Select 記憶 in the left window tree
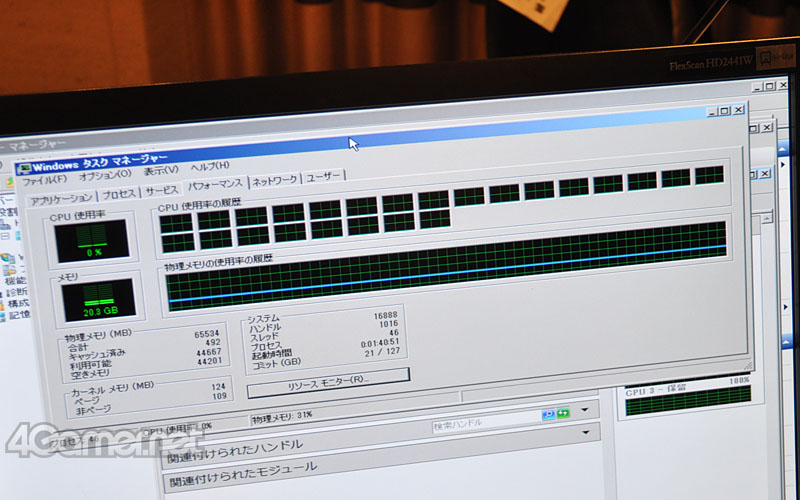The width and height of the screenshot is (800, 500). pos(19,315)
